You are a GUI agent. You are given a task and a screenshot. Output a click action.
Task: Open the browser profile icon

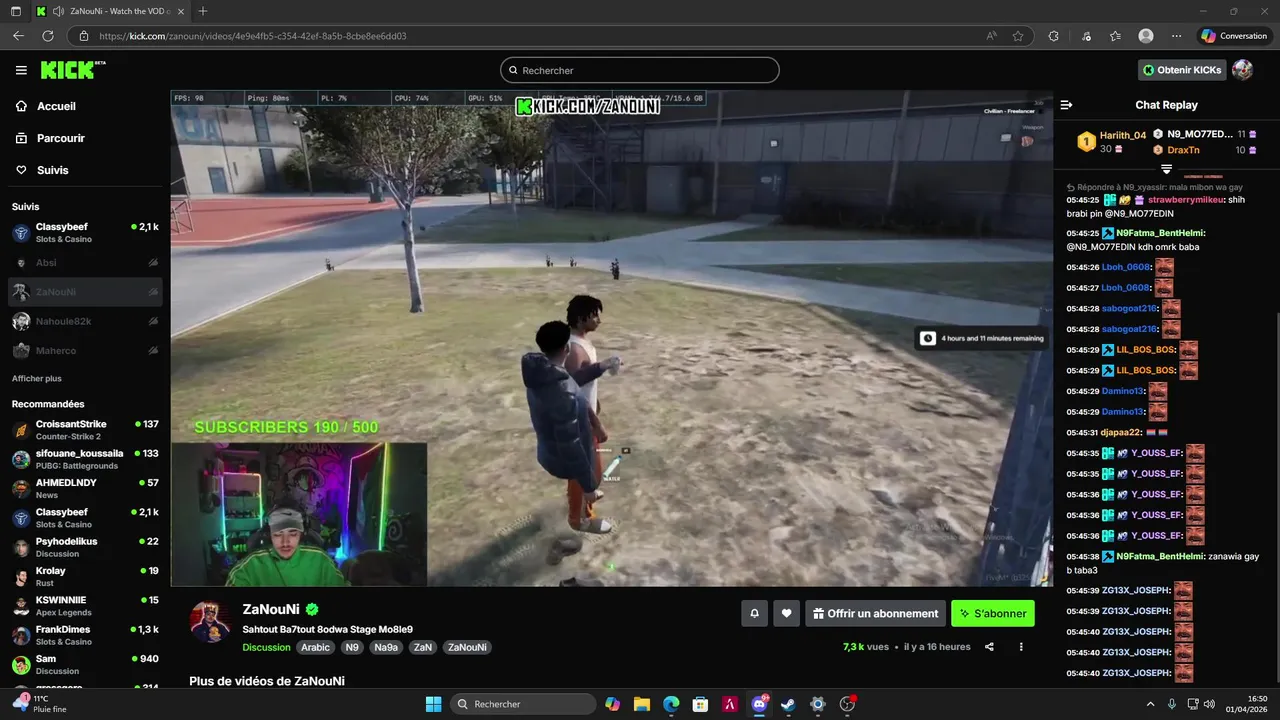click(1146, 36)
